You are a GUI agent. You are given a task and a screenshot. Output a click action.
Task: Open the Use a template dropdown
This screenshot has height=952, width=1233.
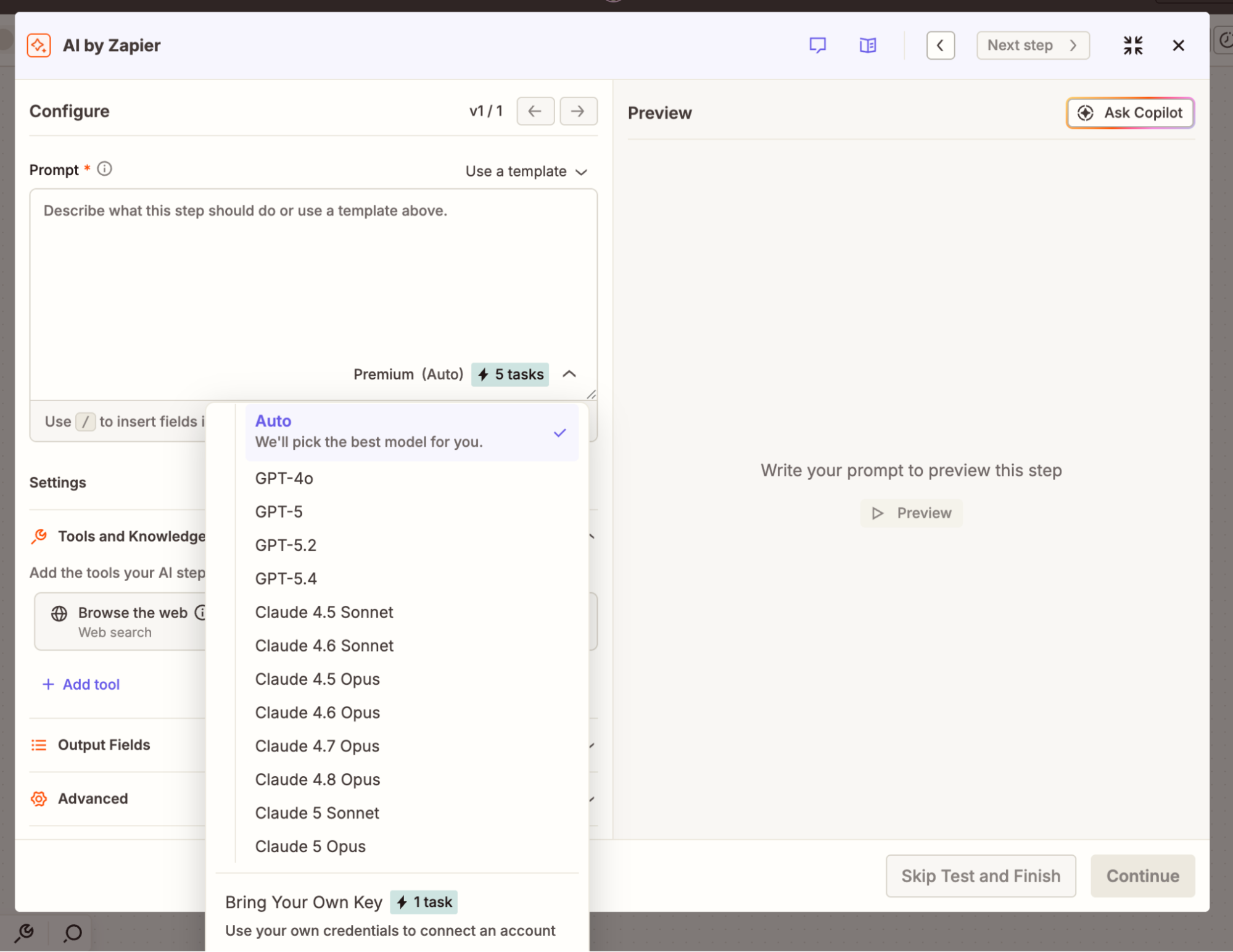(526, 172)
